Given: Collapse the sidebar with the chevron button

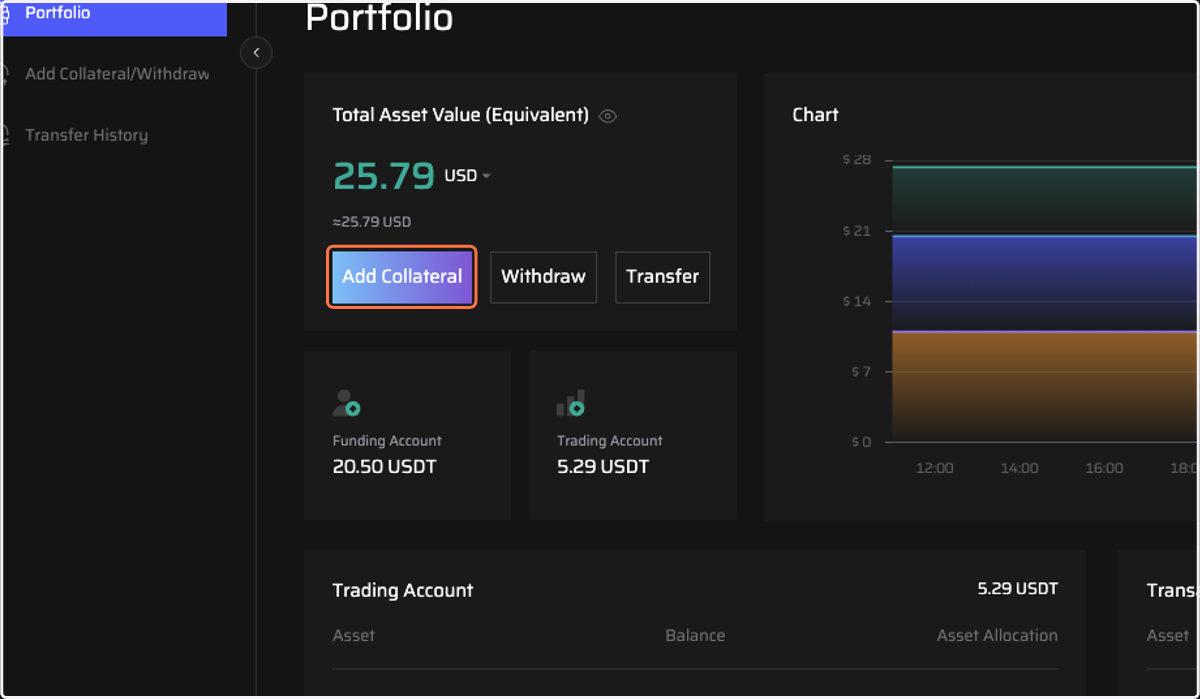Looking at the screenshot, I should pos(256,52).
